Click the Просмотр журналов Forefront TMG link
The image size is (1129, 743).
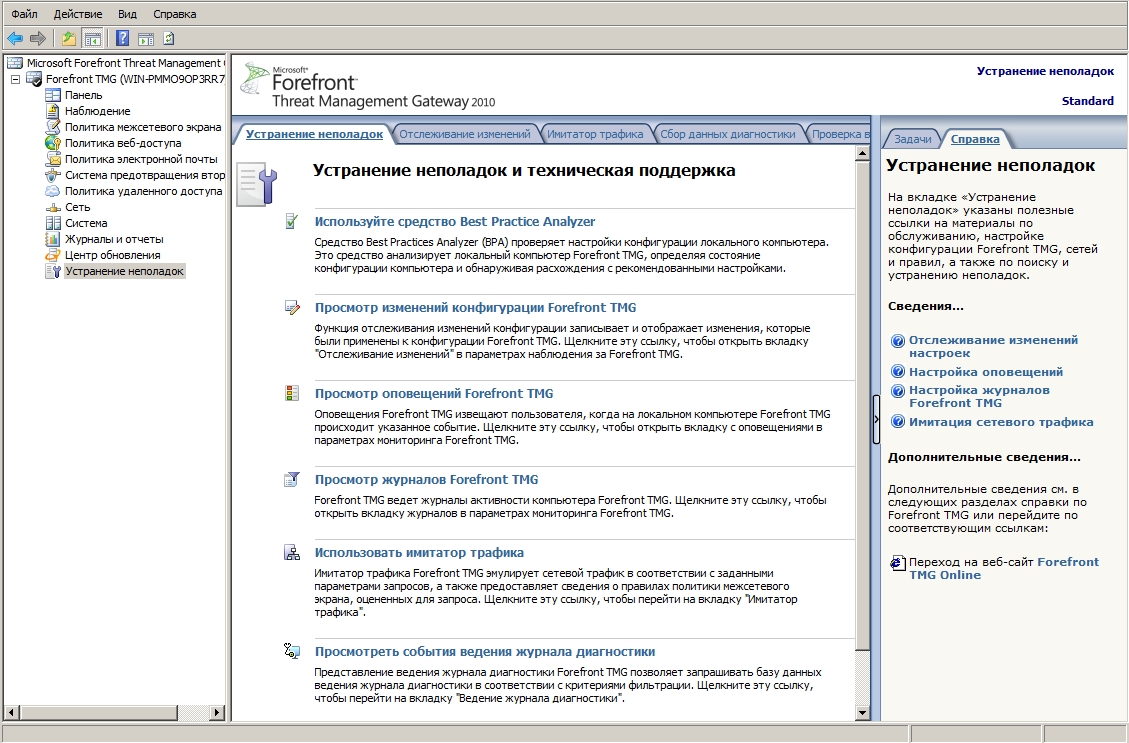click(x=426, y=480)
